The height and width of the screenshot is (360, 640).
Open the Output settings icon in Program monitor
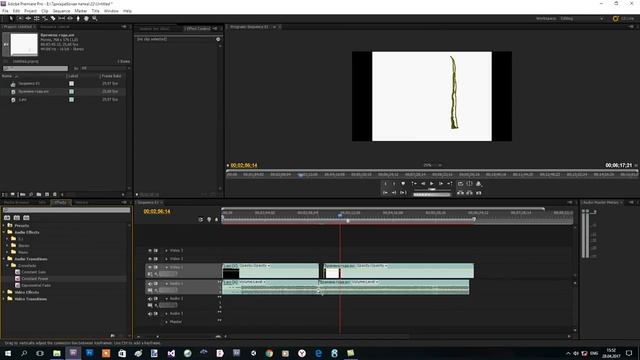[479, 184]
